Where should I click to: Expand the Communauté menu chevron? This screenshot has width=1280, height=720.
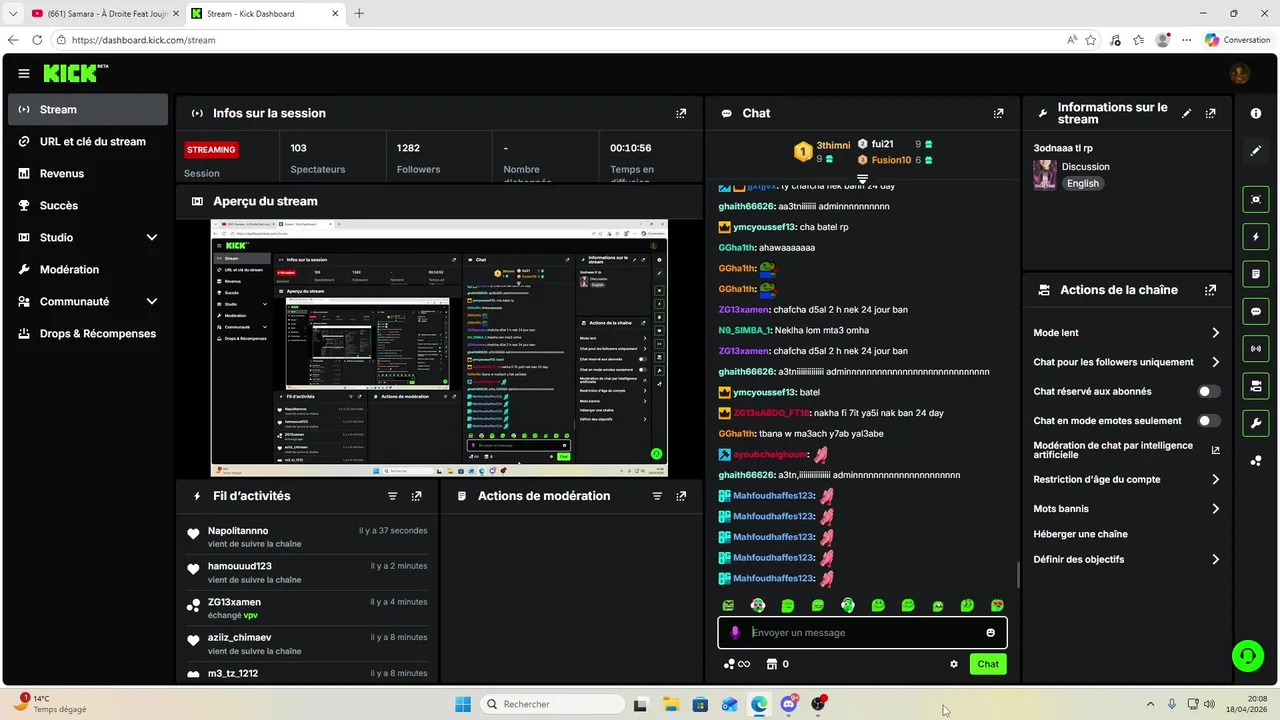(x=152, y=302)
